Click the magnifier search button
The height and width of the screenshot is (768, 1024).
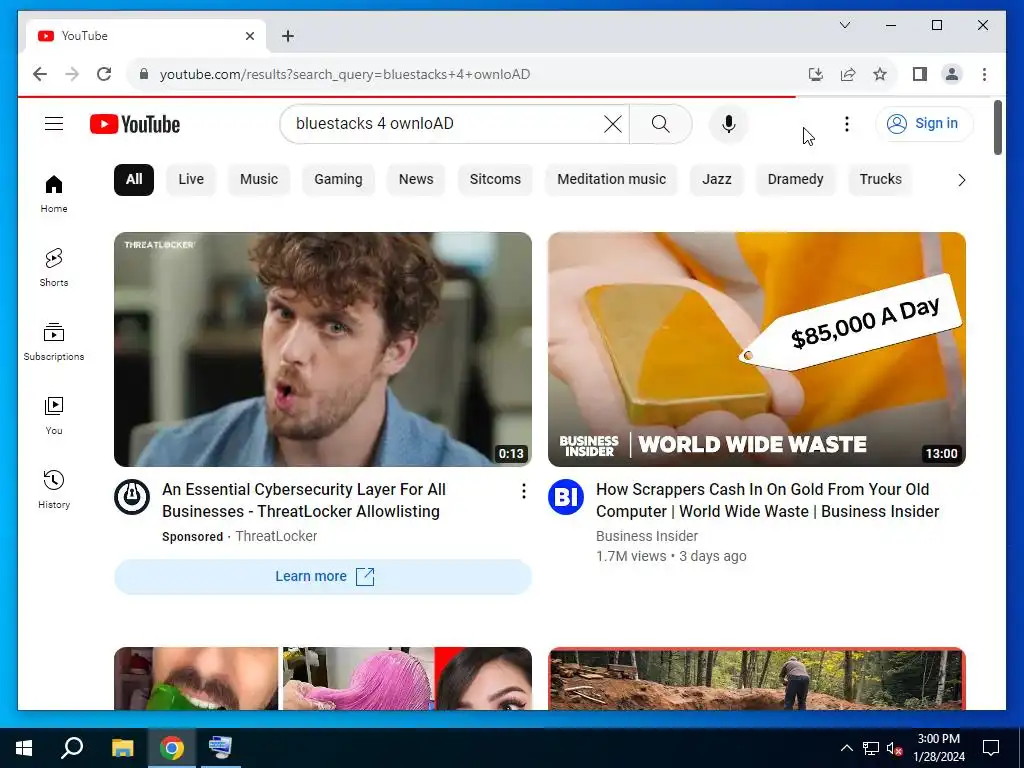coord(660,123)
